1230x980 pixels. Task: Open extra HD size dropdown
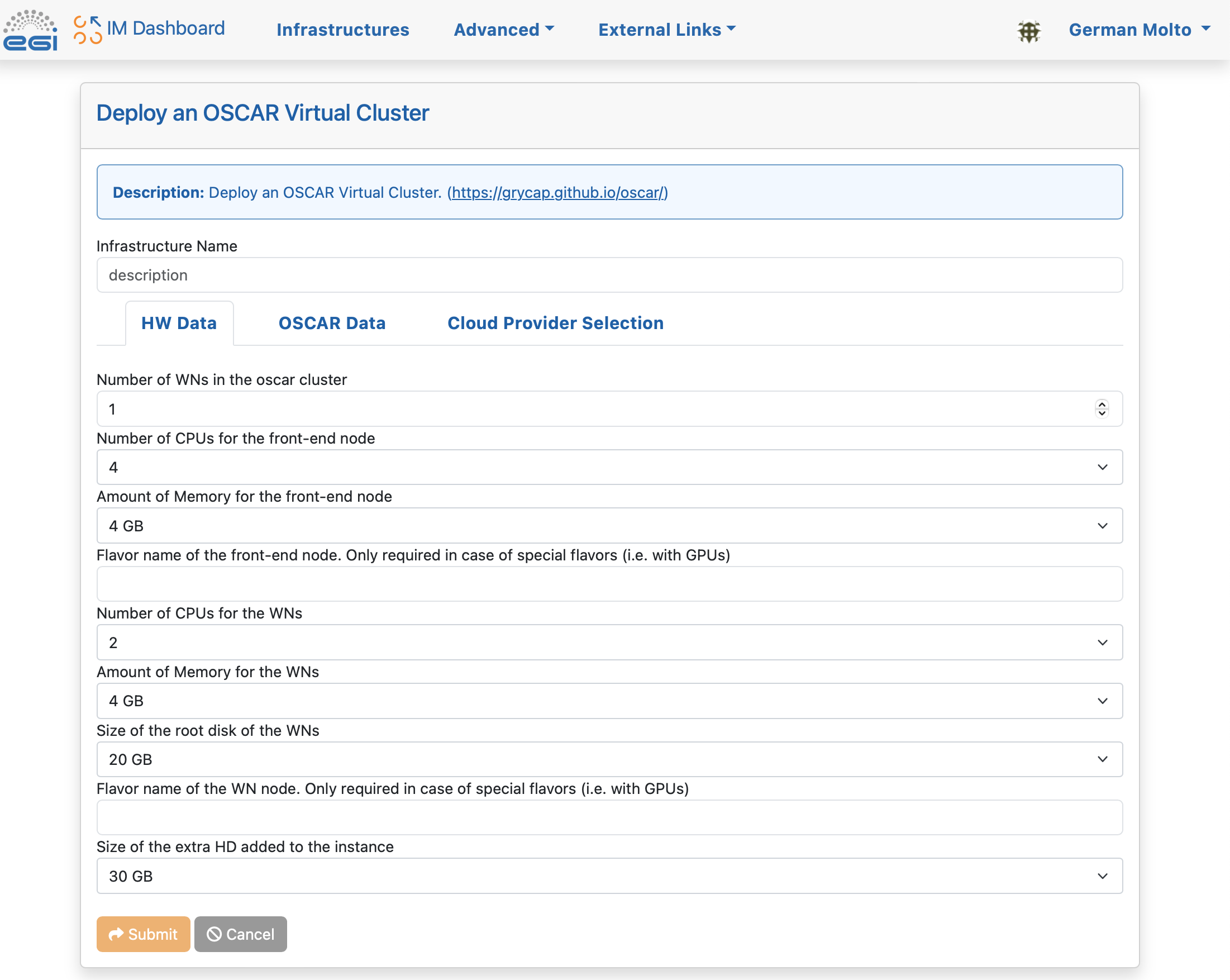[609, 876]
